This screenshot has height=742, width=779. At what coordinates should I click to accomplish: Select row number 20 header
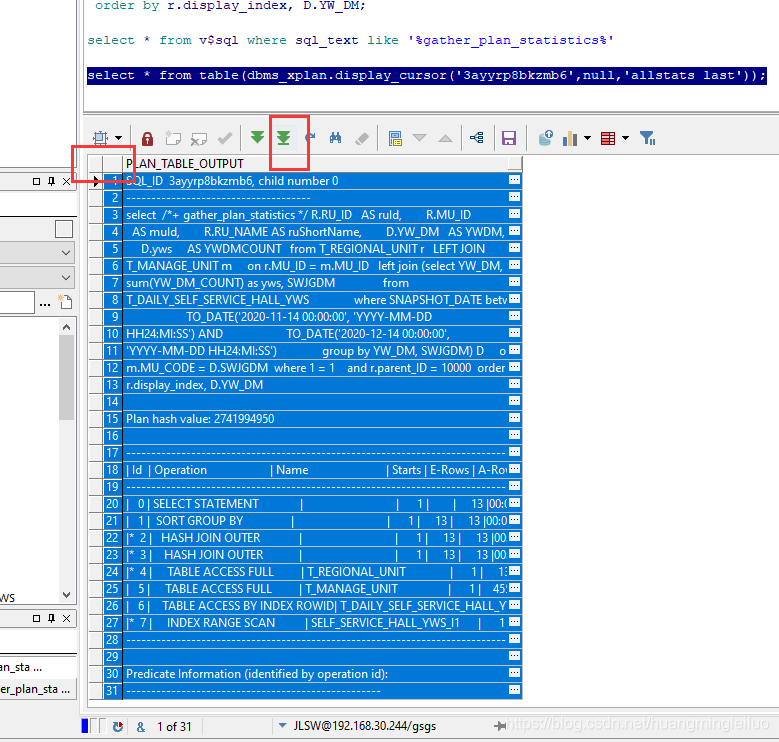(112, 504)
